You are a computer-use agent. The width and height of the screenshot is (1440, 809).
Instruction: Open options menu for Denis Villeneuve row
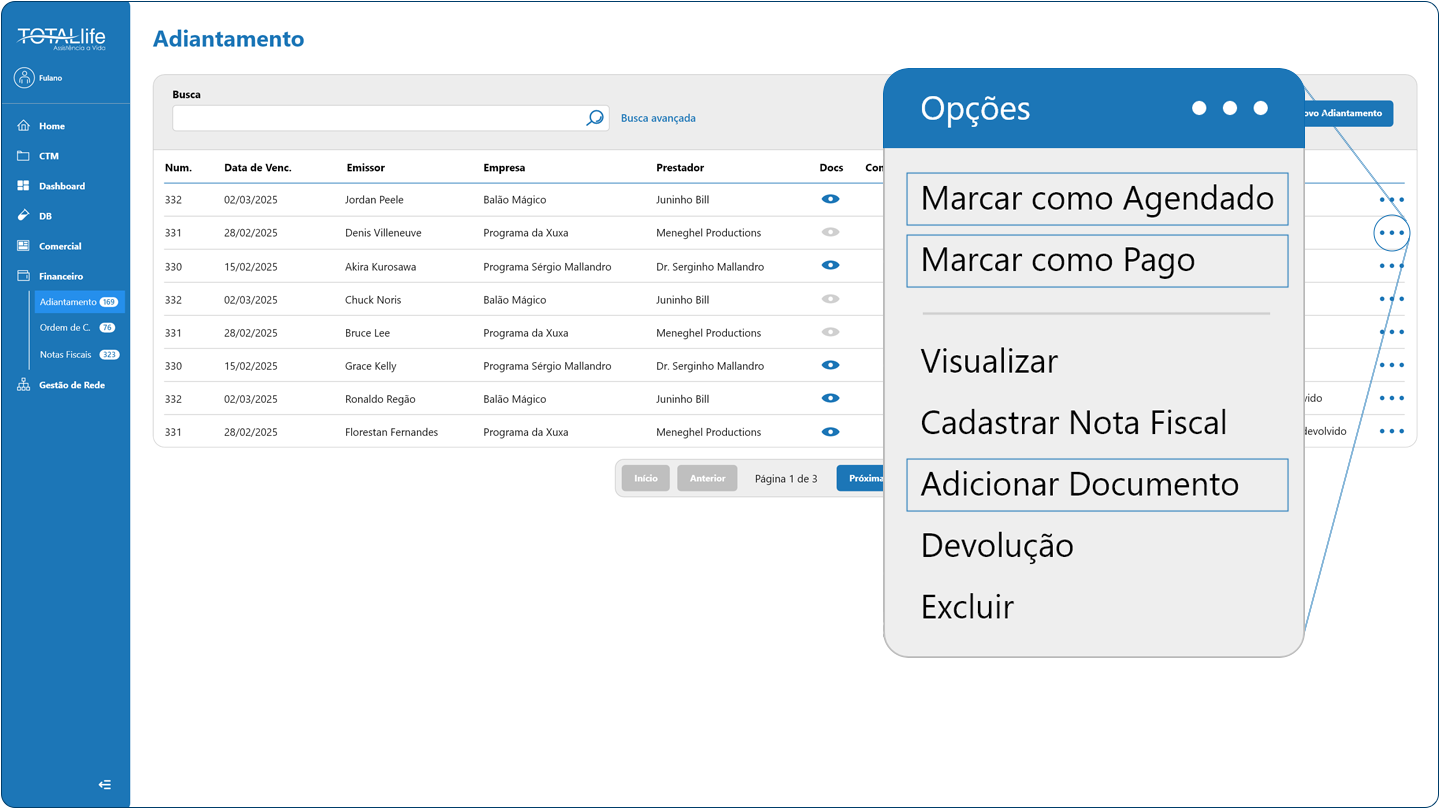[1391, 233]
